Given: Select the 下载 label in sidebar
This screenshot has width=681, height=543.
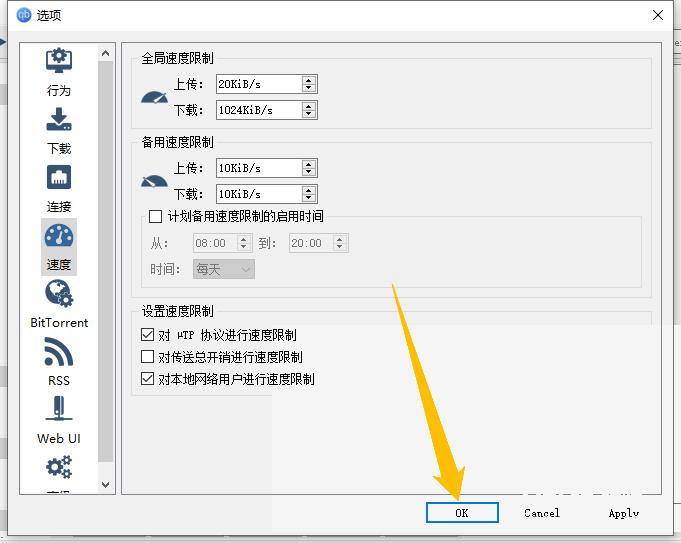Looking at the screenshot, I should [x=59, y=149].
